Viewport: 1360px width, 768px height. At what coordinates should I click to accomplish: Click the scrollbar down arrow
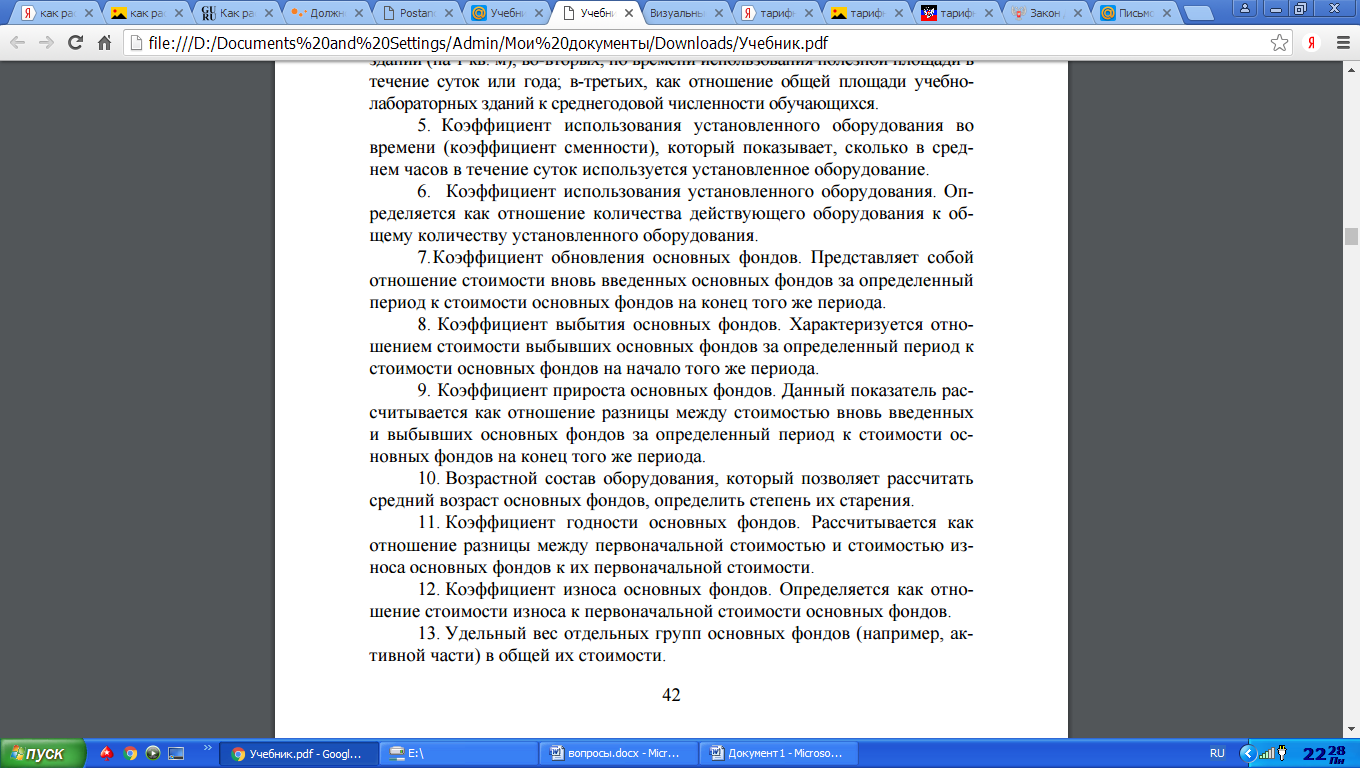tap(1351, 731)
